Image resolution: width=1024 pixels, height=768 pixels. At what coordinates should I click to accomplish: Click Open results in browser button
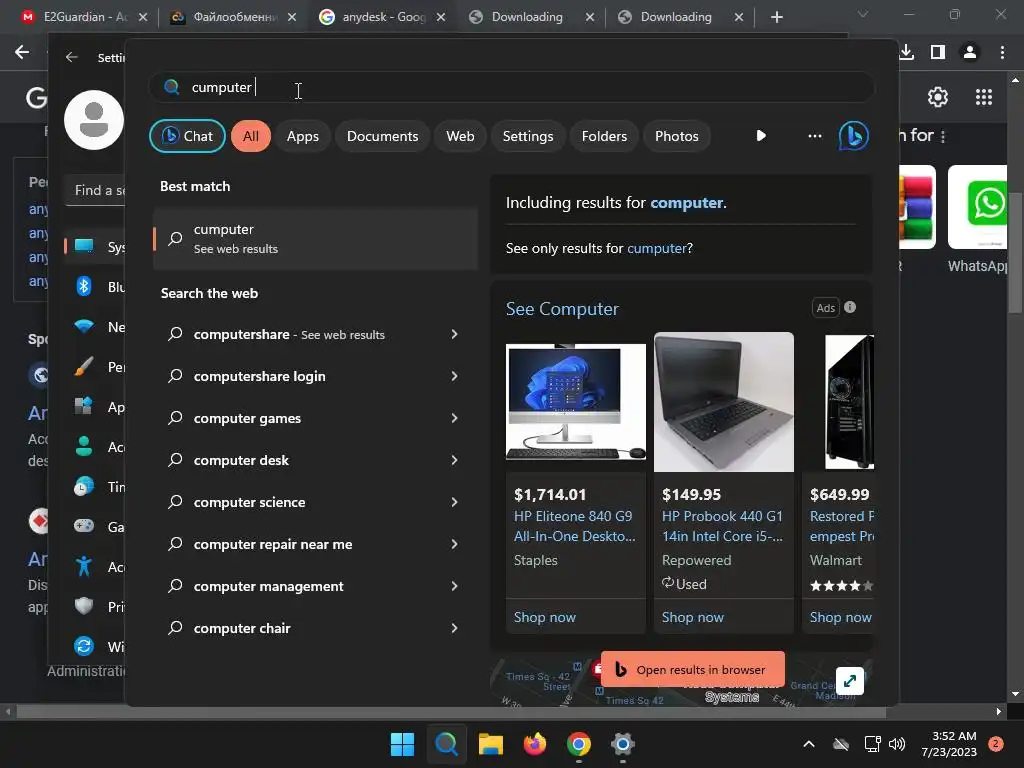point(693,669)
